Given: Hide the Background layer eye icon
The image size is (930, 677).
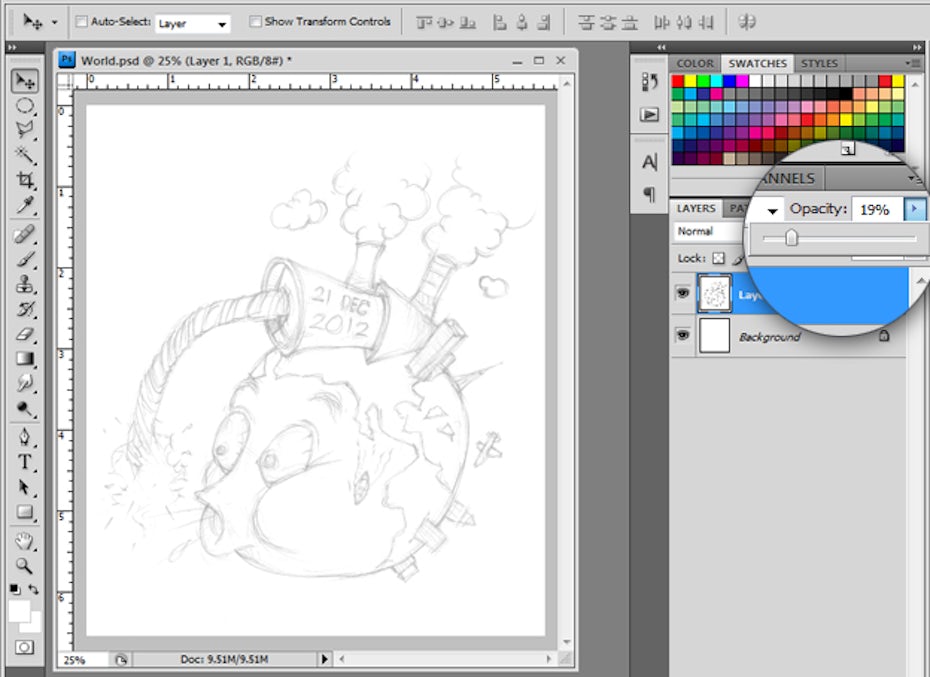Looking at the screenshot, I should coord(683,336).
